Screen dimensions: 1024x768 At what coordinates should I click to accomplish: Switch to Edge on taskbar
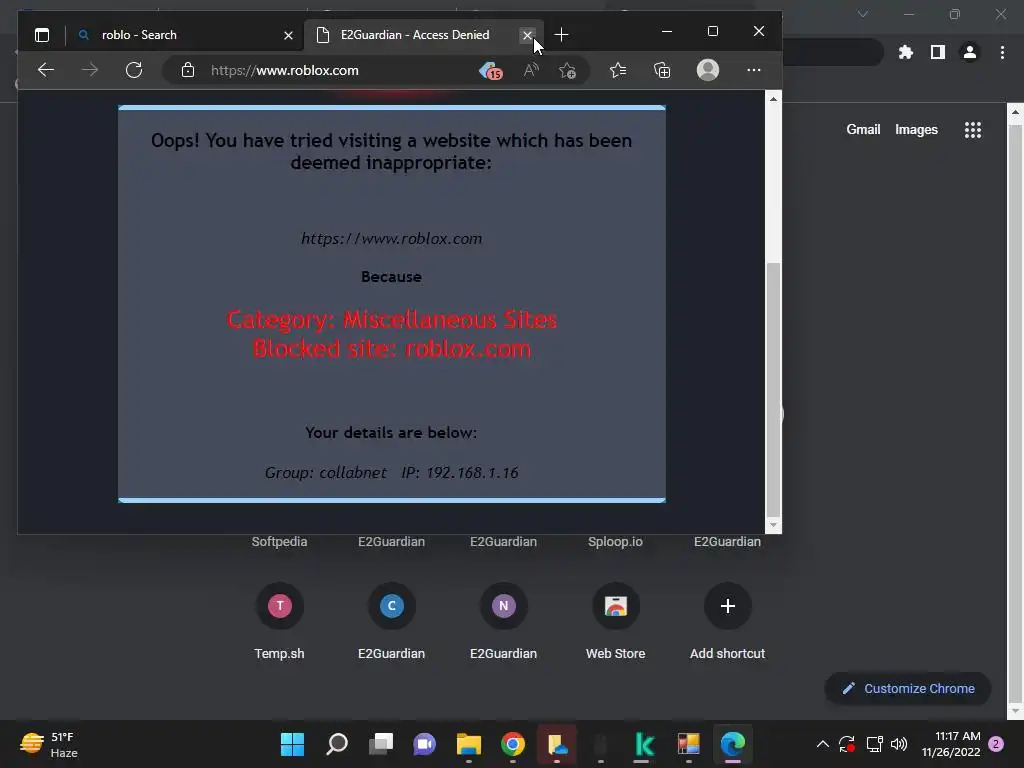pos(733,744)
